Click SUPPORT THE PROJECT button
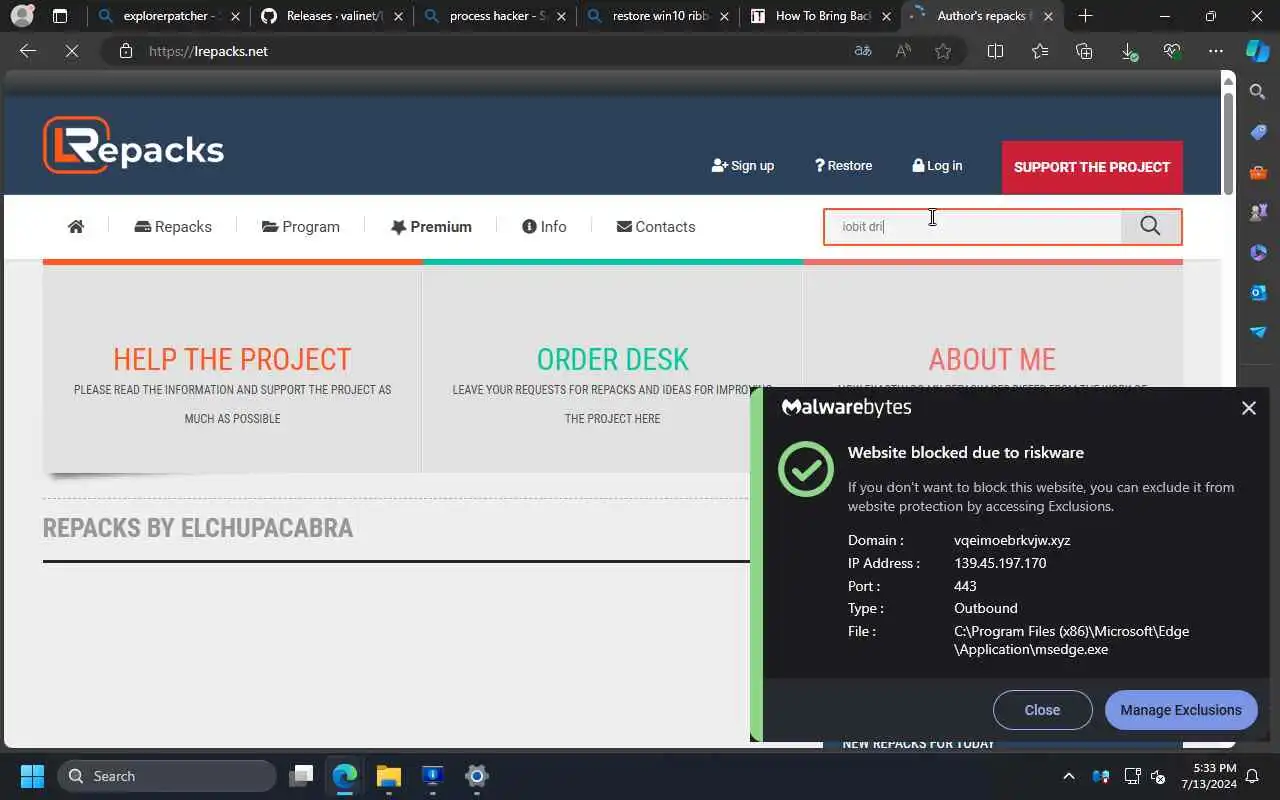The width and height of the screenshot is (1280, 800). pyautogui.click(x=1092, y=167)
